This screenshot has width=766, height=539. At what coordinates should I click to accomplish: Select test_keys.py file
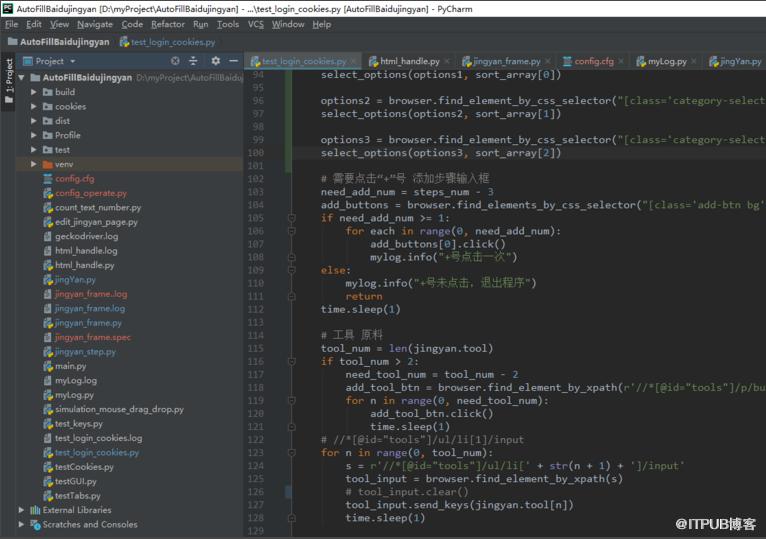click(79, 424)
